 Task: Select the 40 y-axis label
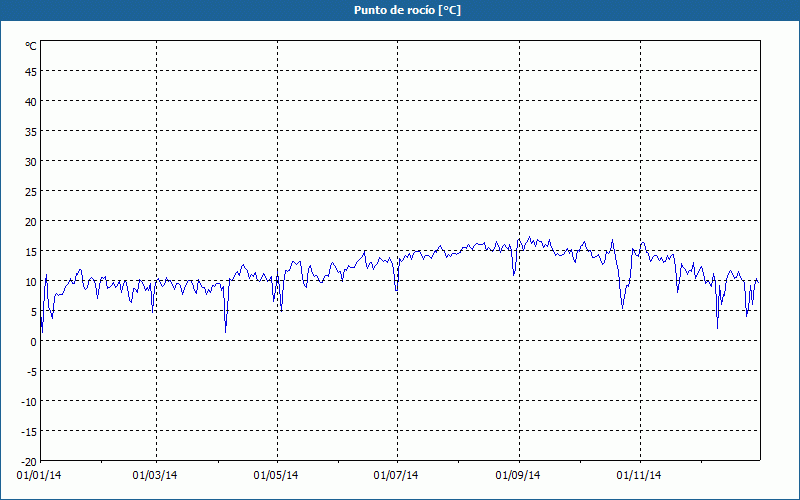coord(31,102)
